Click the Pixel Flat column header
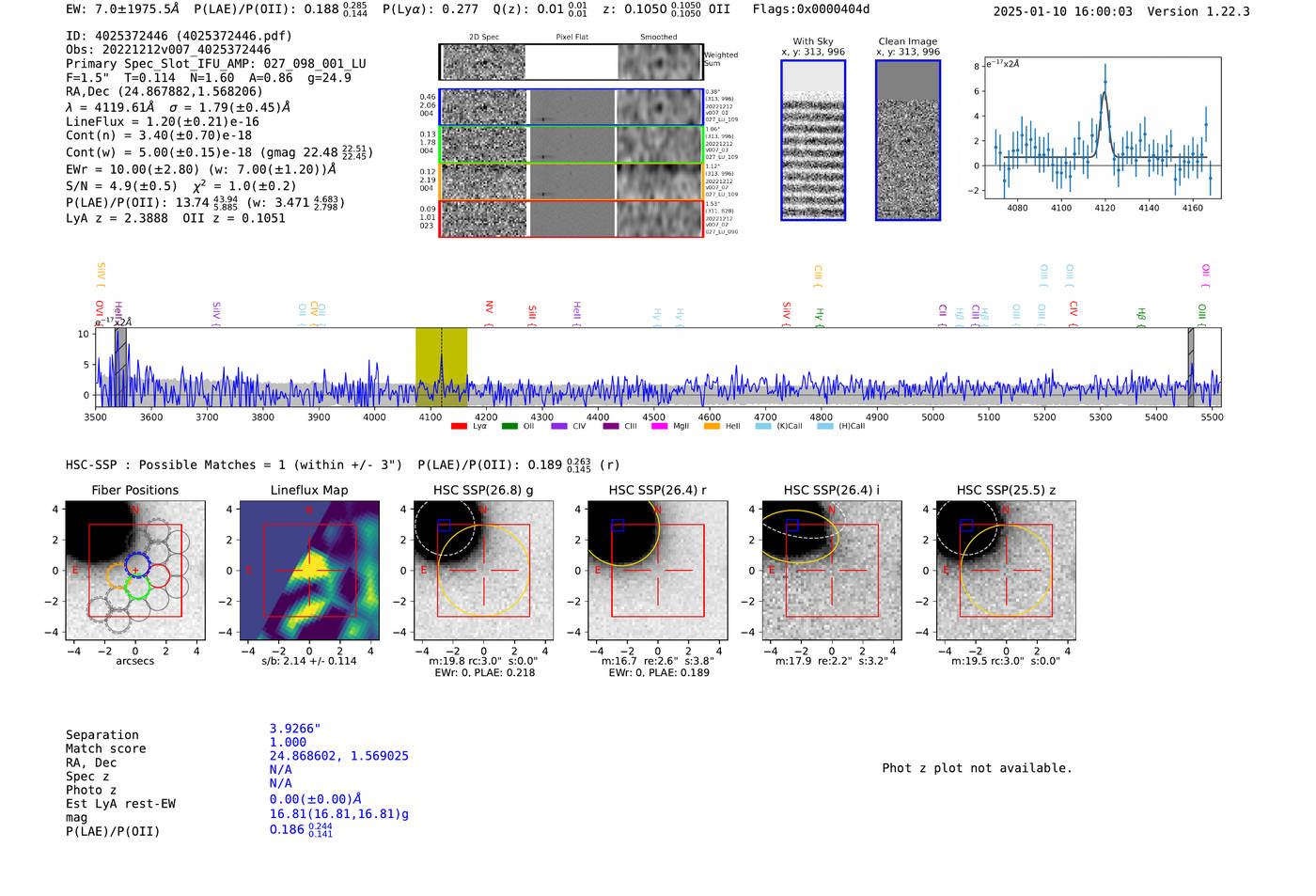1316x896 pixels. [572, 38]
